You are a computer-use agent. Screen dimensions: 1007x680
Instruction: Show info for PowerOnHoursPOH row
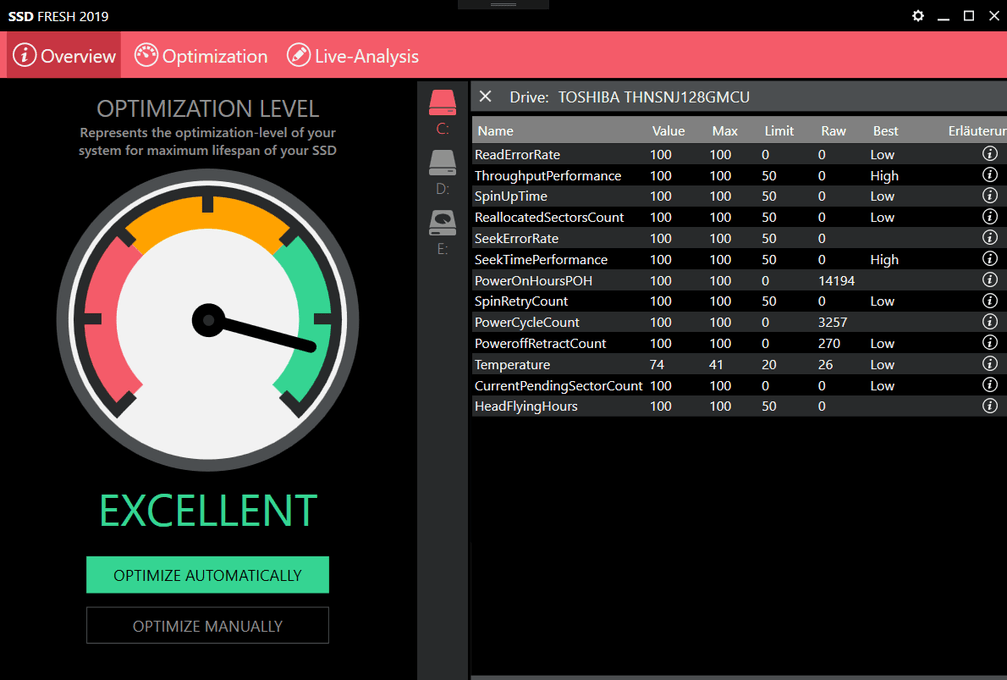tap(990, 280)
